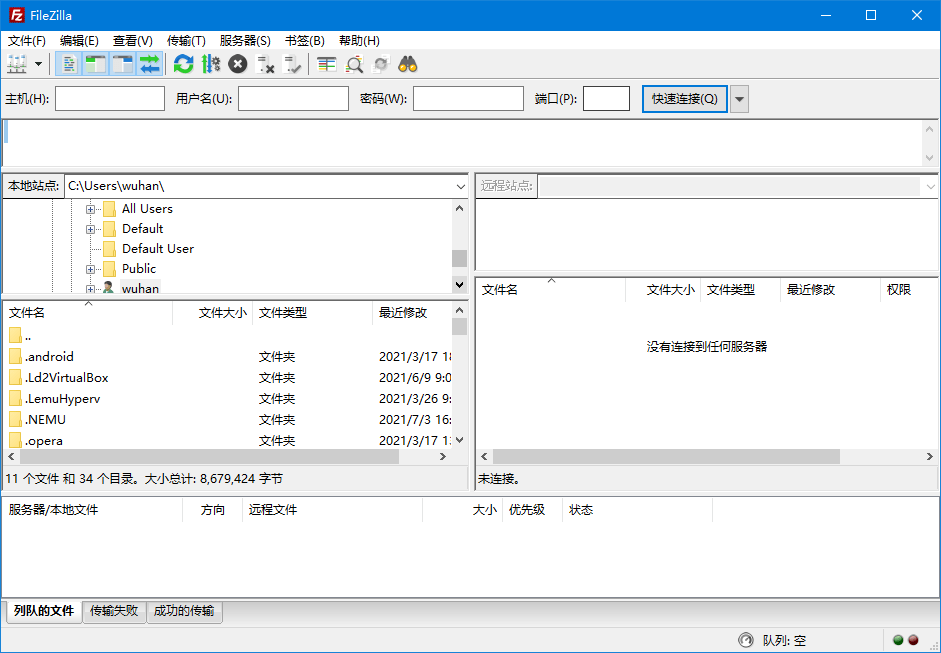Switch to the 传输失败 tab
Image resolution: width=941 pixels, height=653 pixels.
tap(114, 611)
